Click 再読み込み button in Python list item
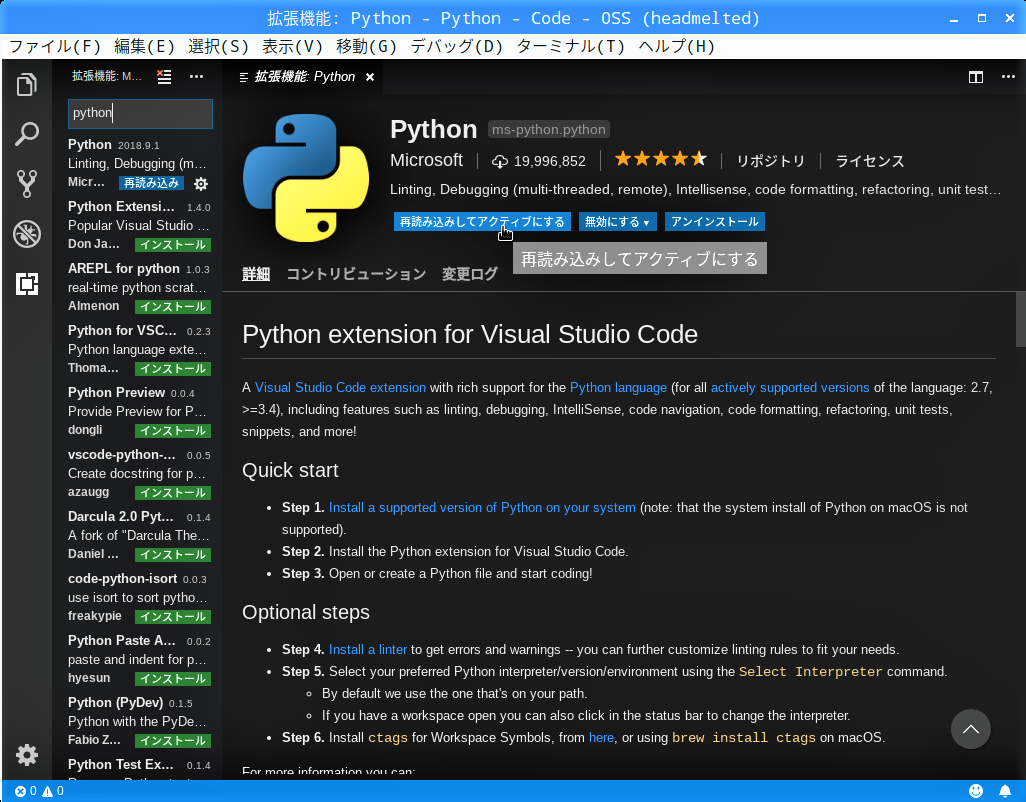Viewport: 1026px width, 802px height. click(x=151, y=183)
